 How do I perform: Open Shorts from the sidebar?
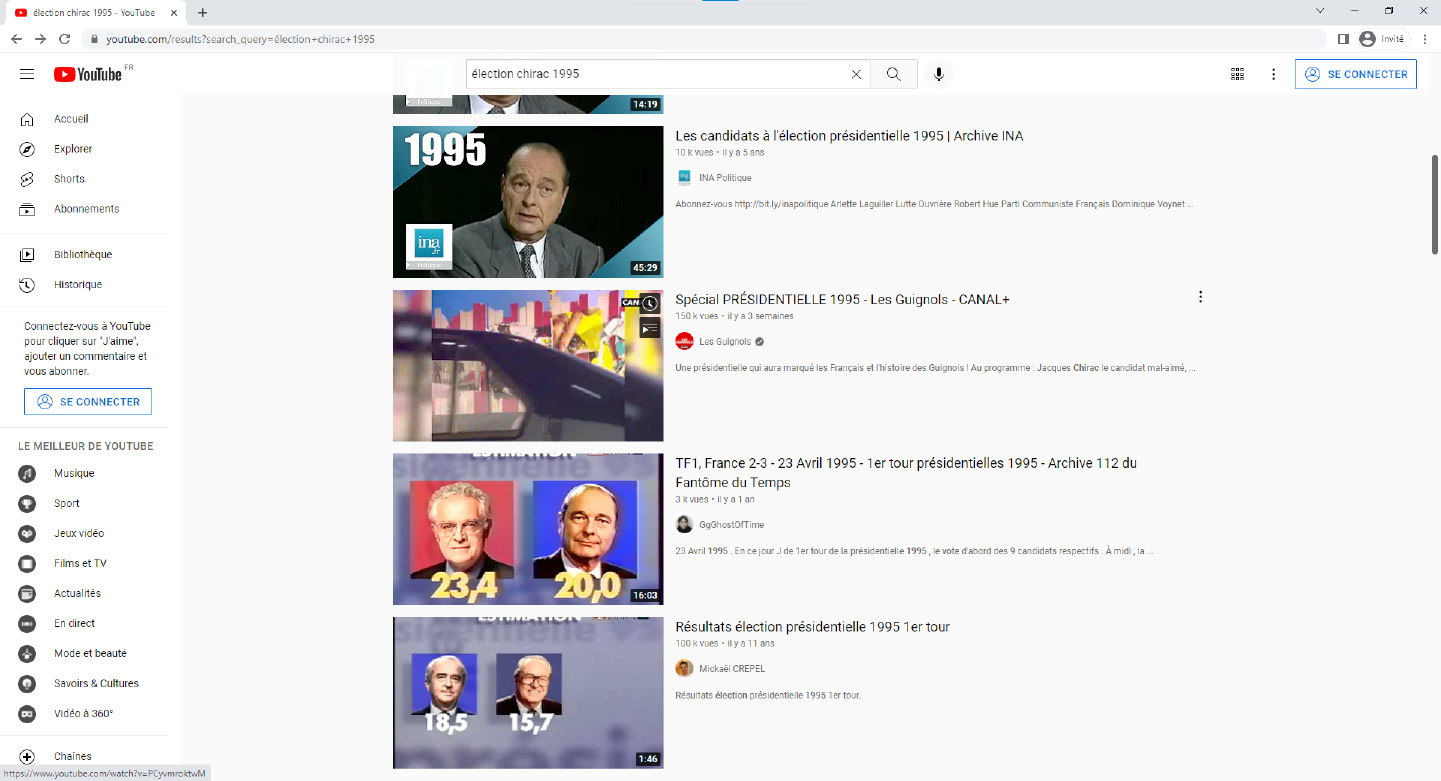pos(69,179)
